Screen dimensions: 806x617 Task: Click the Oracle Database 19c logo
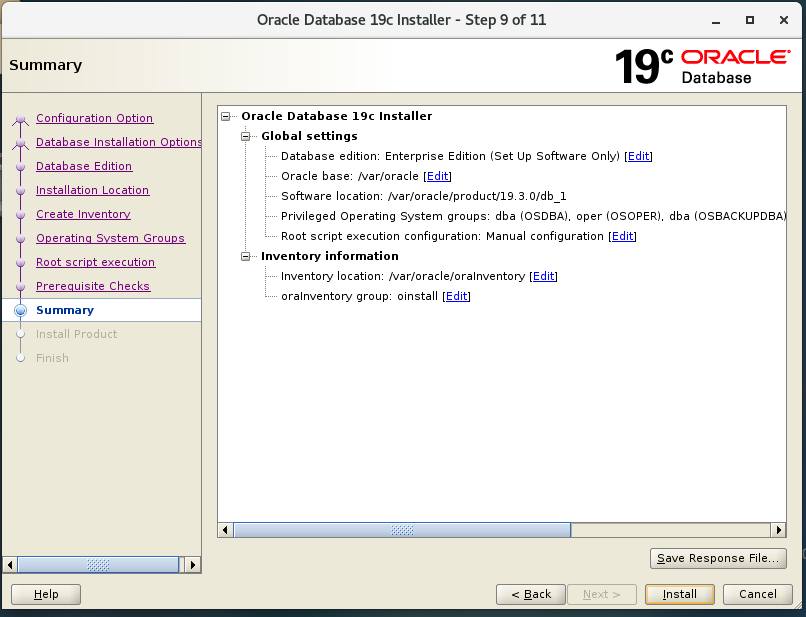(700, 64)
